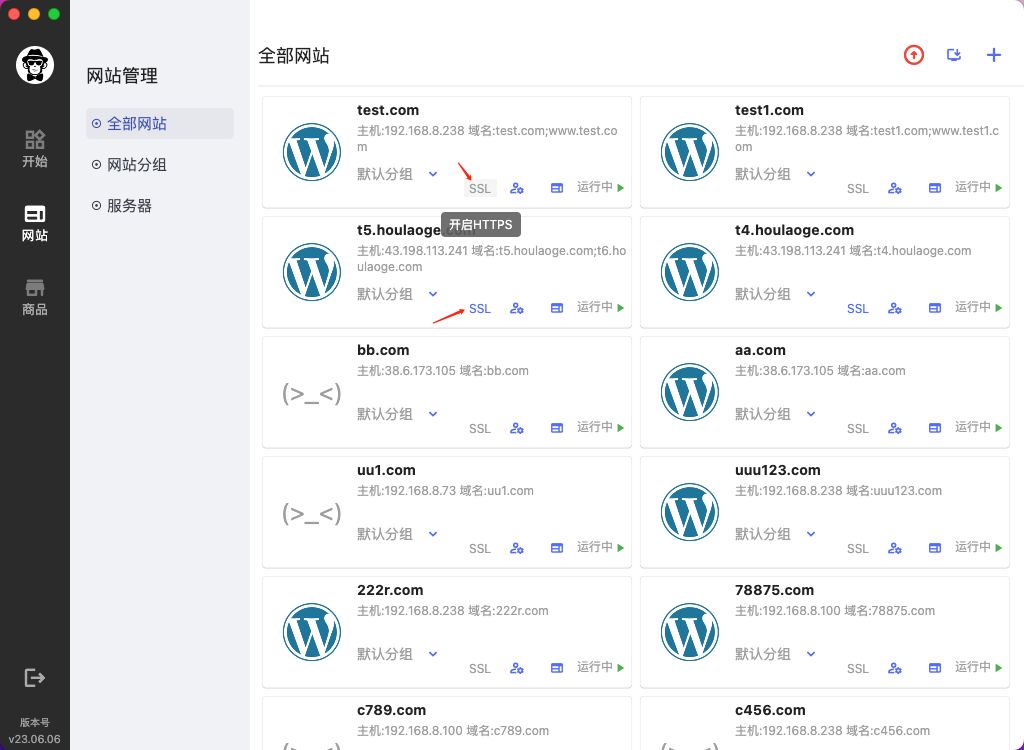Click the import site icon in header
The image size is (1024, 750).
(x=954, y=55)
